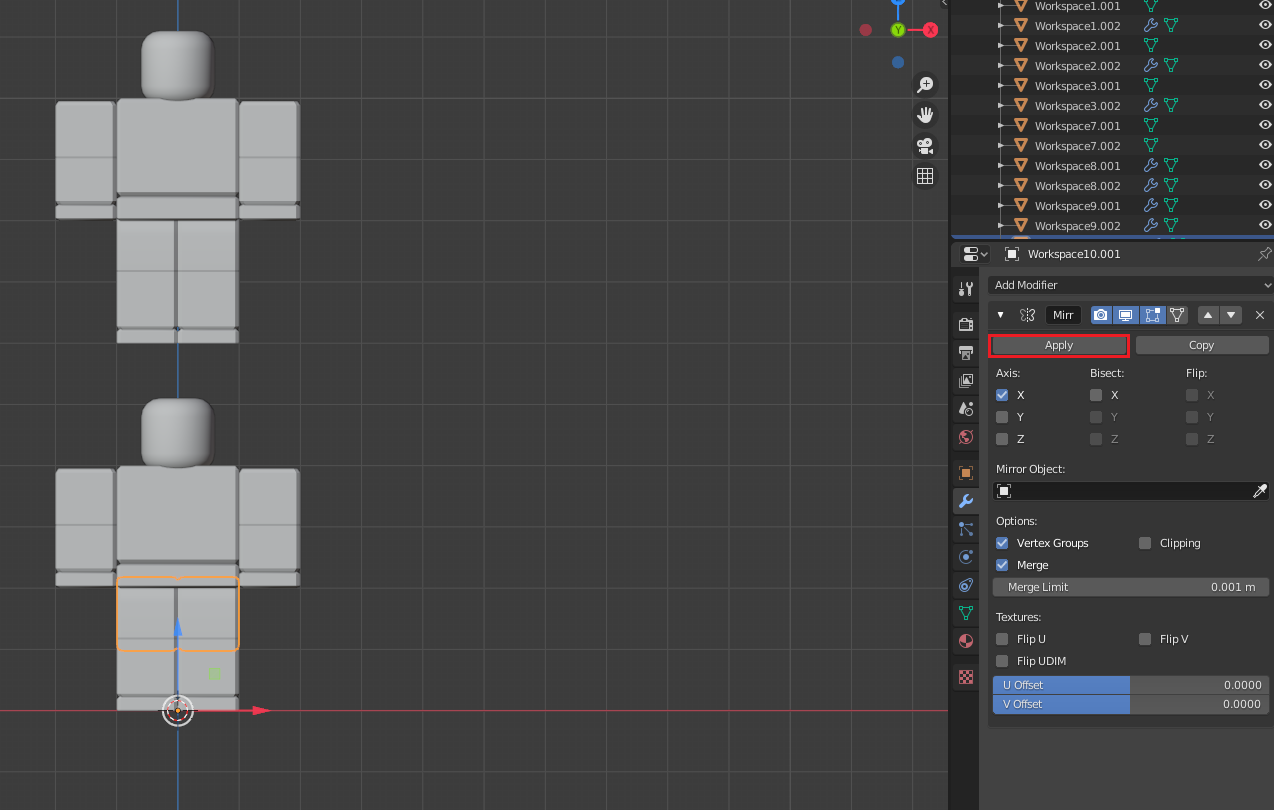Open the Modifiers wrench properties tab

965,500
